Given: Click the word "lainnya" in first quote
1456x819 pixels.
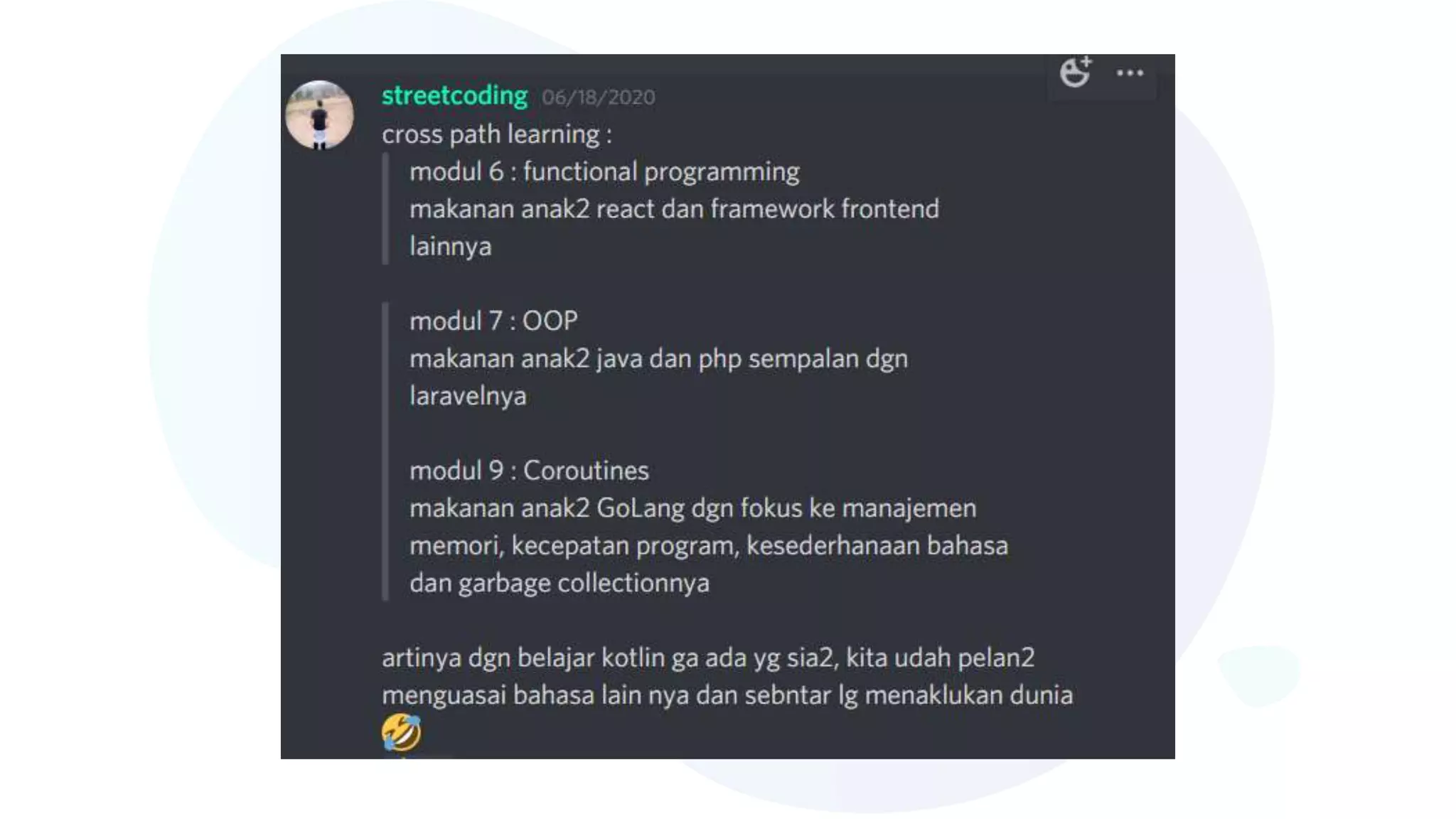Looking at the screenshot, I should pyautogui.click(x=451, y=247).
